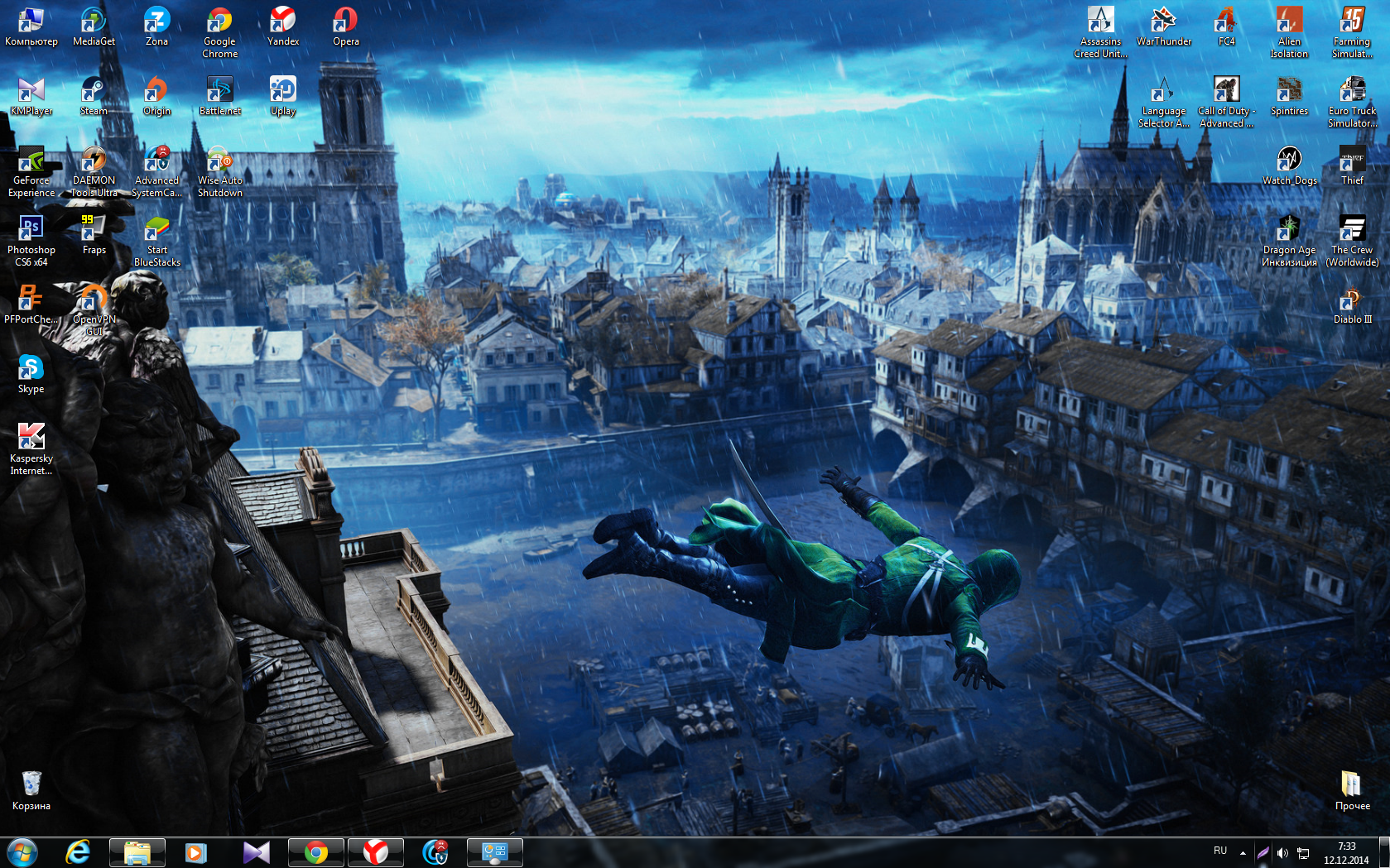Launch Photoshop CS6 x64 shortcut
This screenshot has width=1390, height=868.
pyautogui.click(x=31, y=241)
